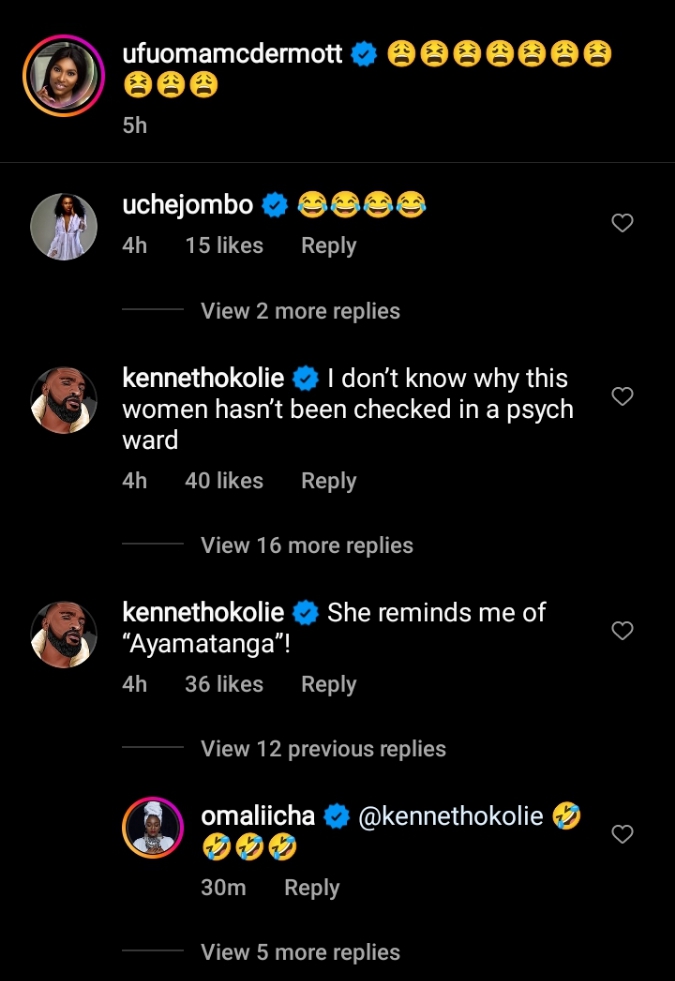Tap heart on omaliicha's reply
675x981 pixels.
point(622,834)
